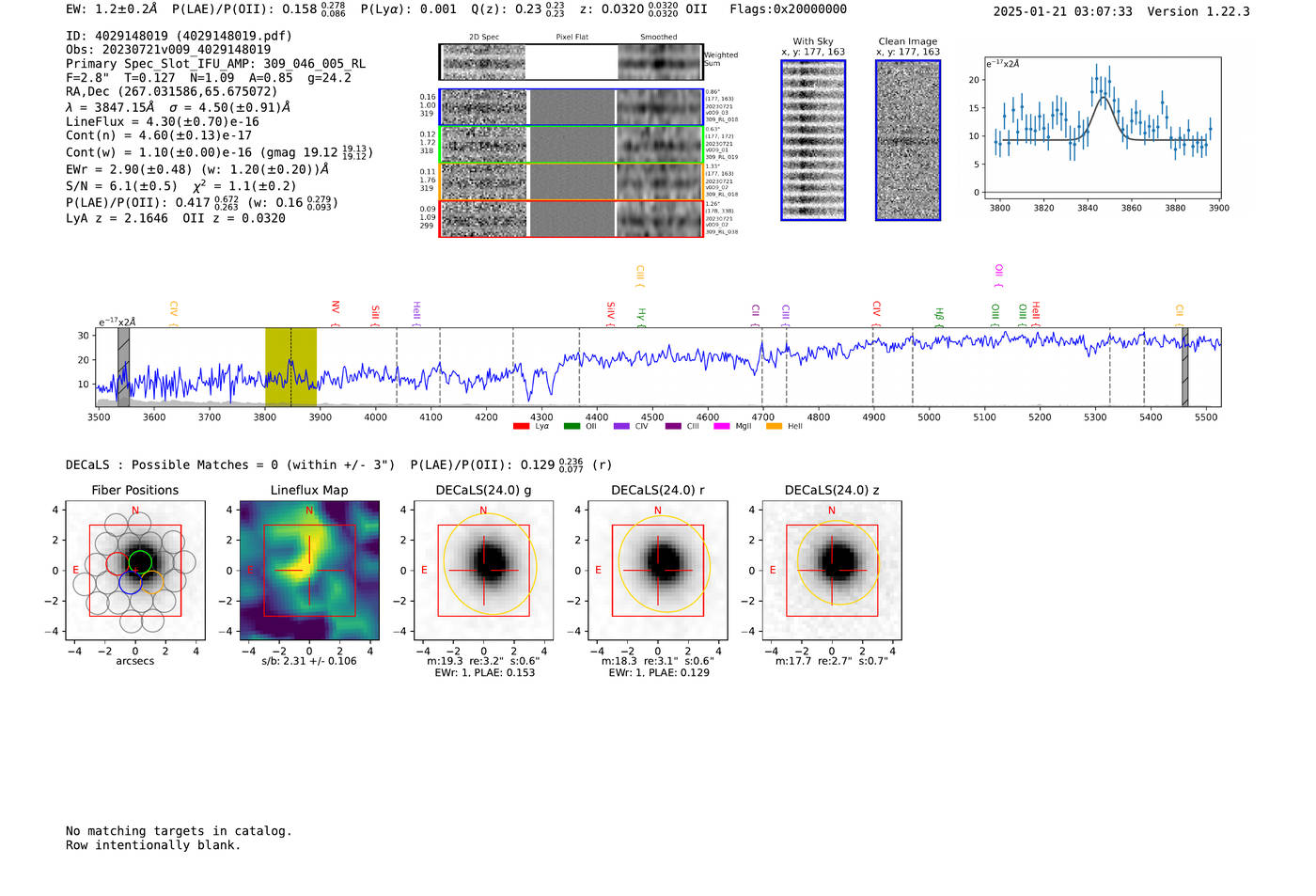Click the ID: 4029148019 text line
1316x896 pixels.
pos(179,36)
